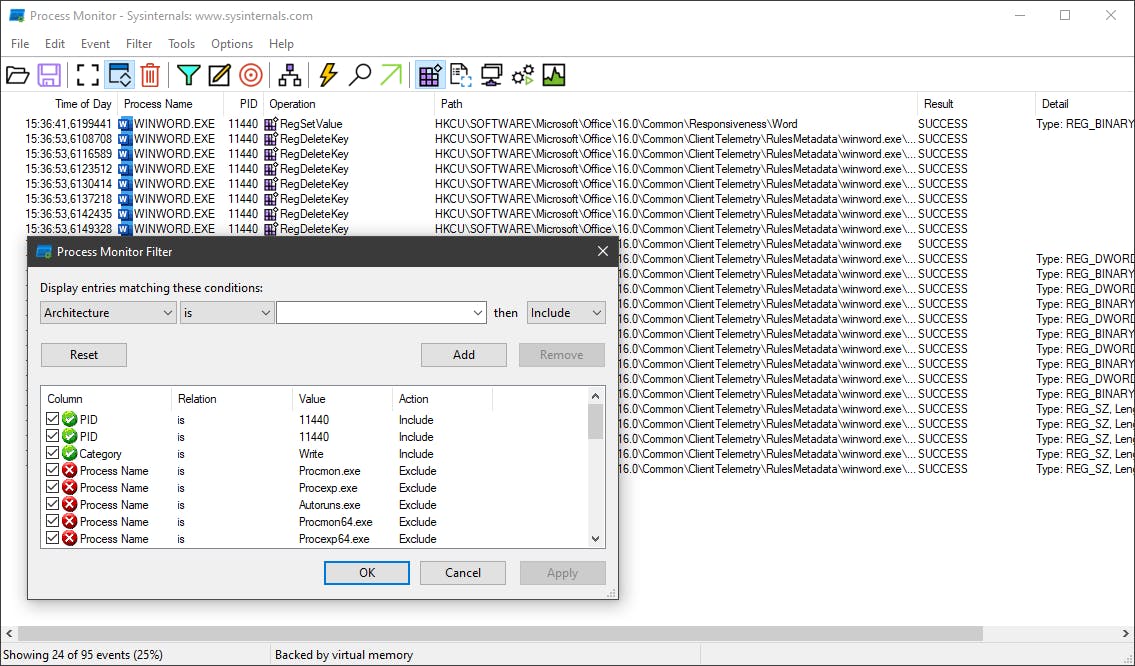Click the red exclude icon beside Procmon.exe
The image size is (1135, 666).
[x=69, y=471]
